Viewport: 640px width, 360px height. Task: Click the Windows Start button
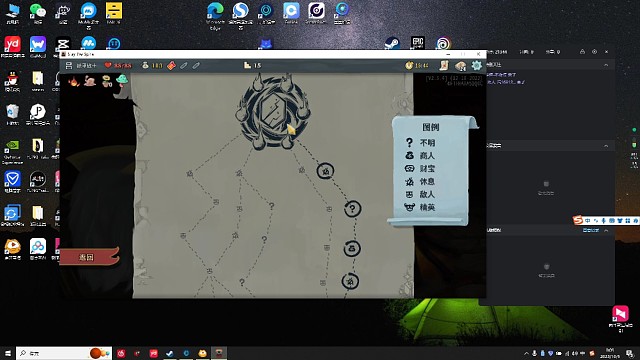pyautogui.click(x=8, y=353)
